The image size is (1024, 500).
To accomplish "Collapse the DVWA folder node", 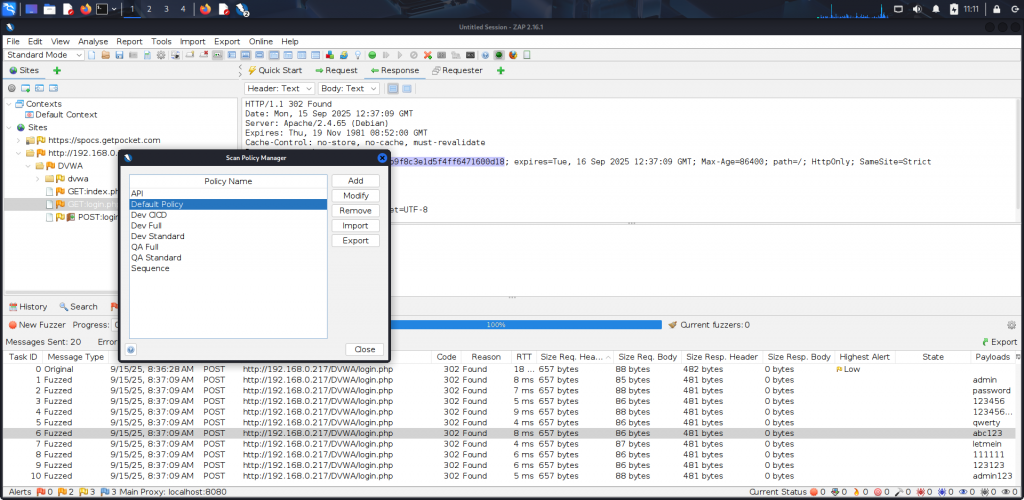I will point(28,166).
